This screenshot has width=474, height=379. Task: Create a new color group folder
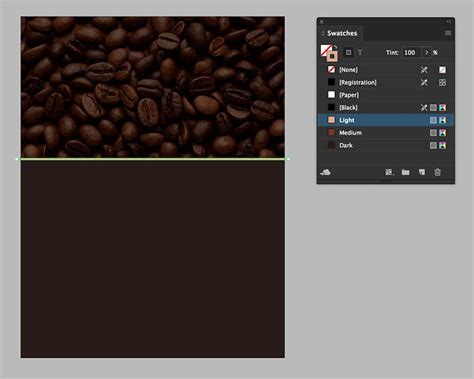(405, 172)
